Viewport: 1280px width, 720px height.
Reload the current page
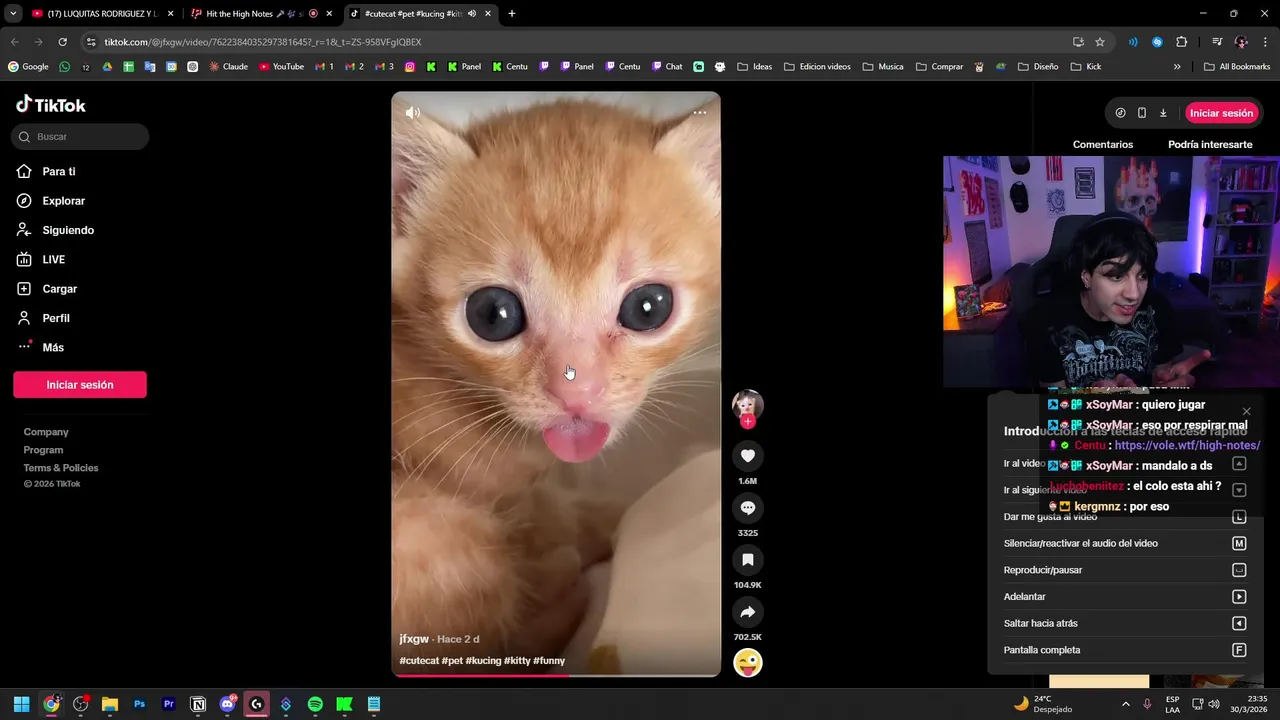[62, 42]
